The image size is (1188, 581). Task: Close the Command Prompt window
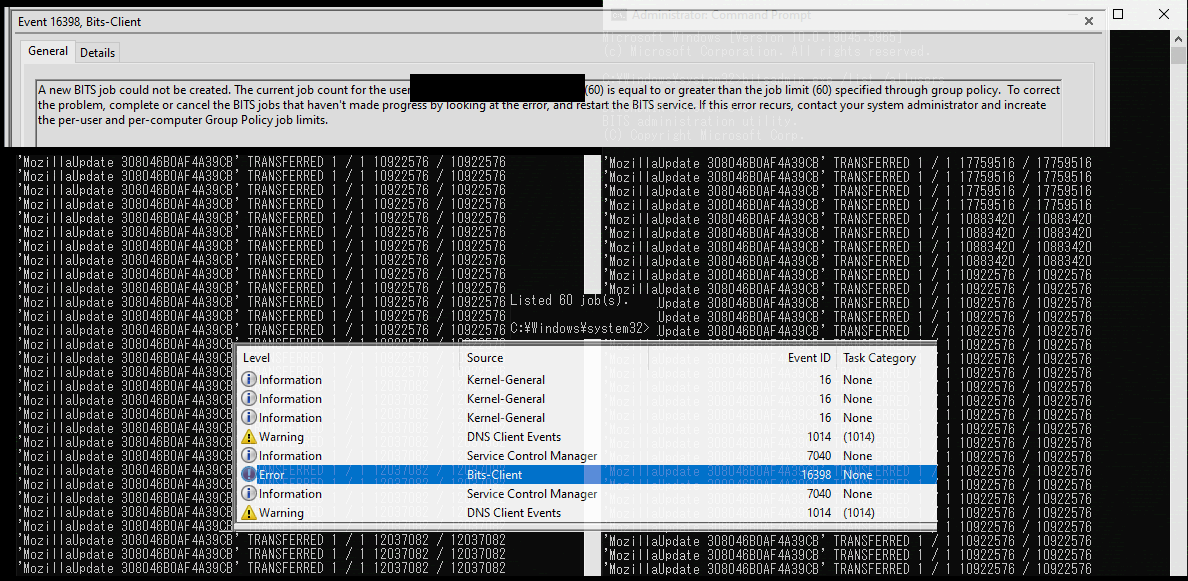tap(1165, 14)
